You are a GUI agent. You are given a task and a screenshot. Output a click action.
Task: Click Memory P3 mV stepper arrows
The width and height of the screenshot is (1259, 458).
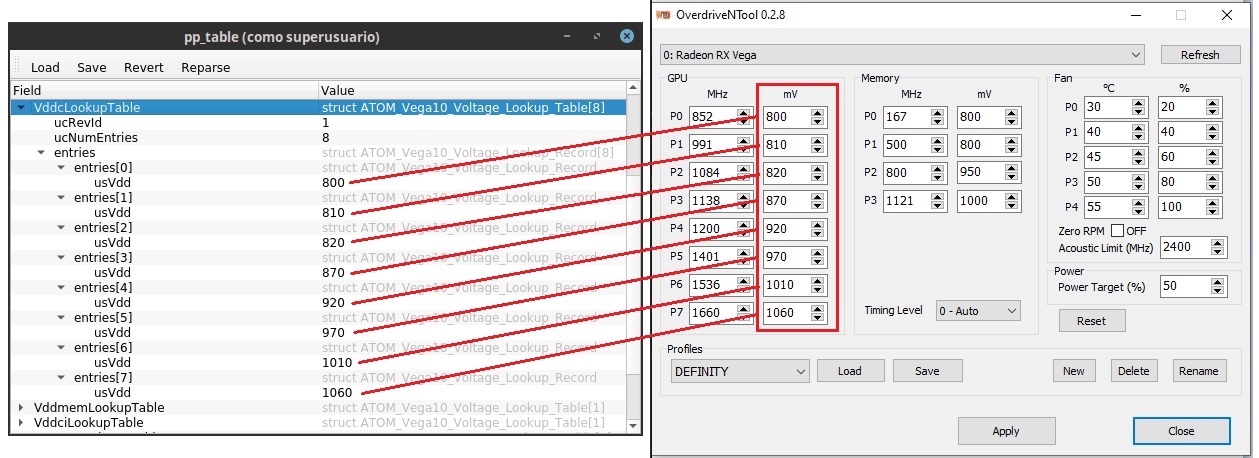1013,201
